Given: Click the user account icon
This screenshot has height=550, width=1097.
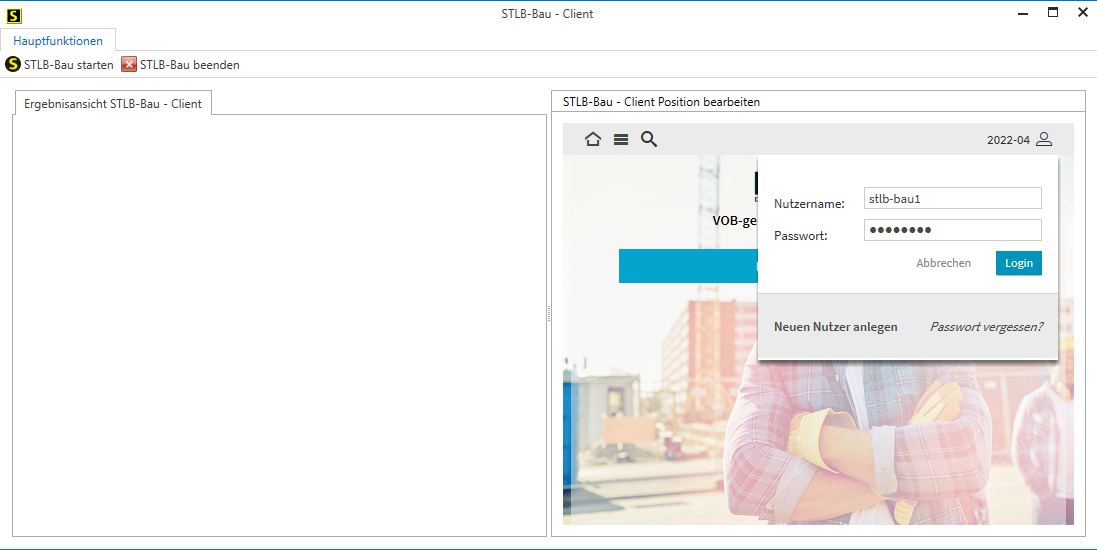Looking at the screenshot, I should click(1044, 140).
